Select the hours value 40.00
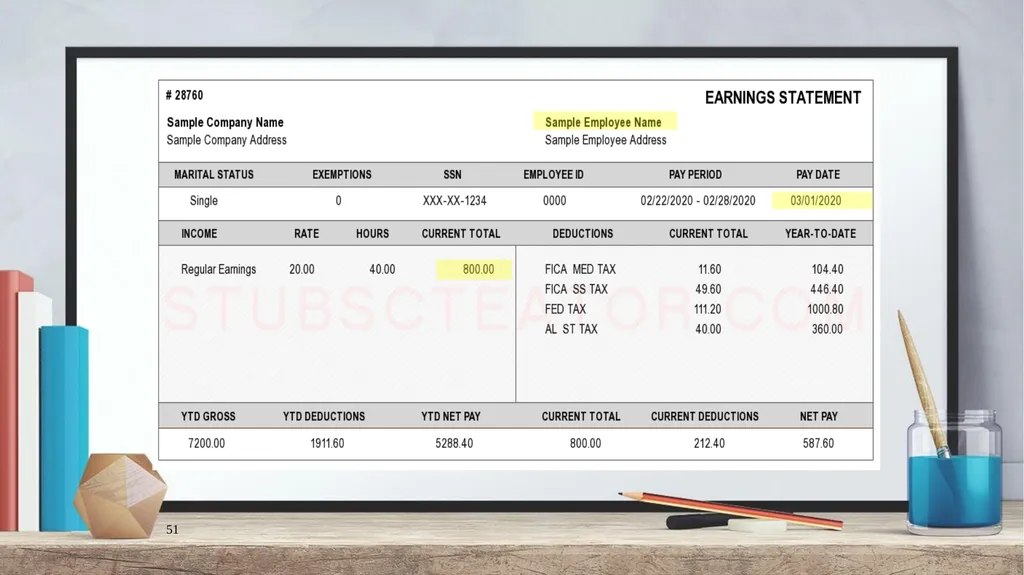The height and width of the screenshot is (575, 1024). pyautogui.click(x=382, y=269)
